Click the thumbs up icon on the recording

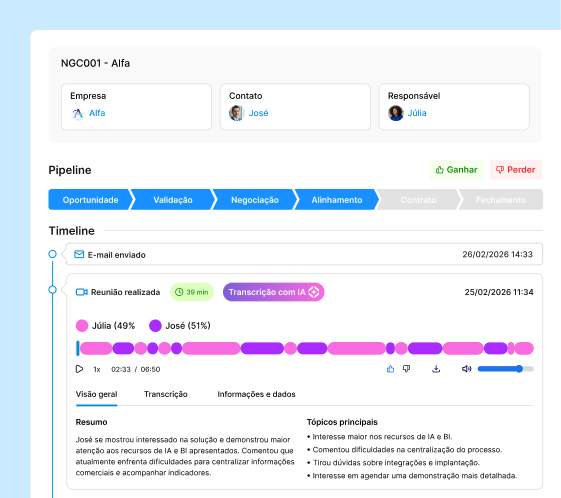point(390,369)
